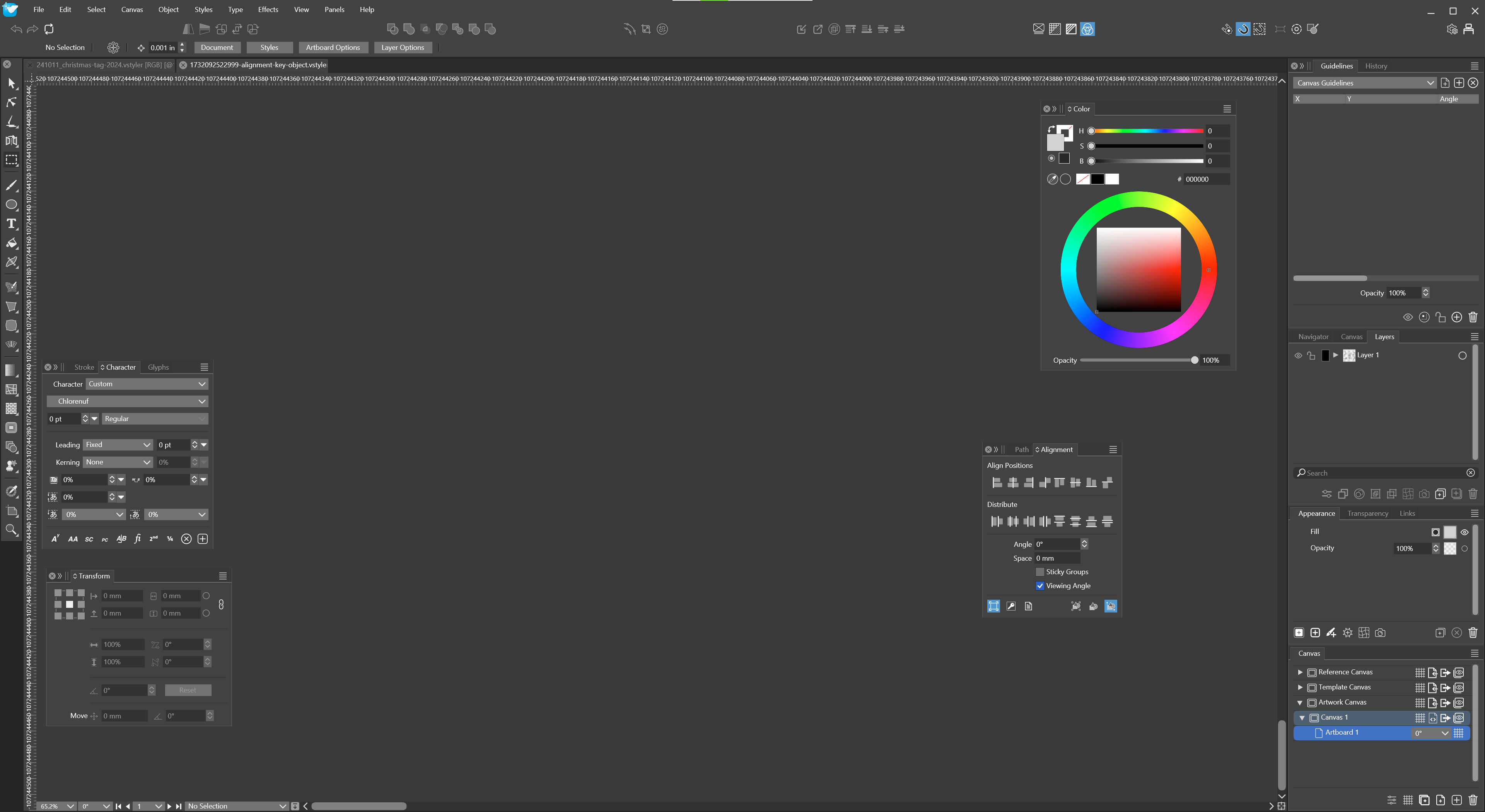Open the Leading Fixed dropdown

pos(118,445)
